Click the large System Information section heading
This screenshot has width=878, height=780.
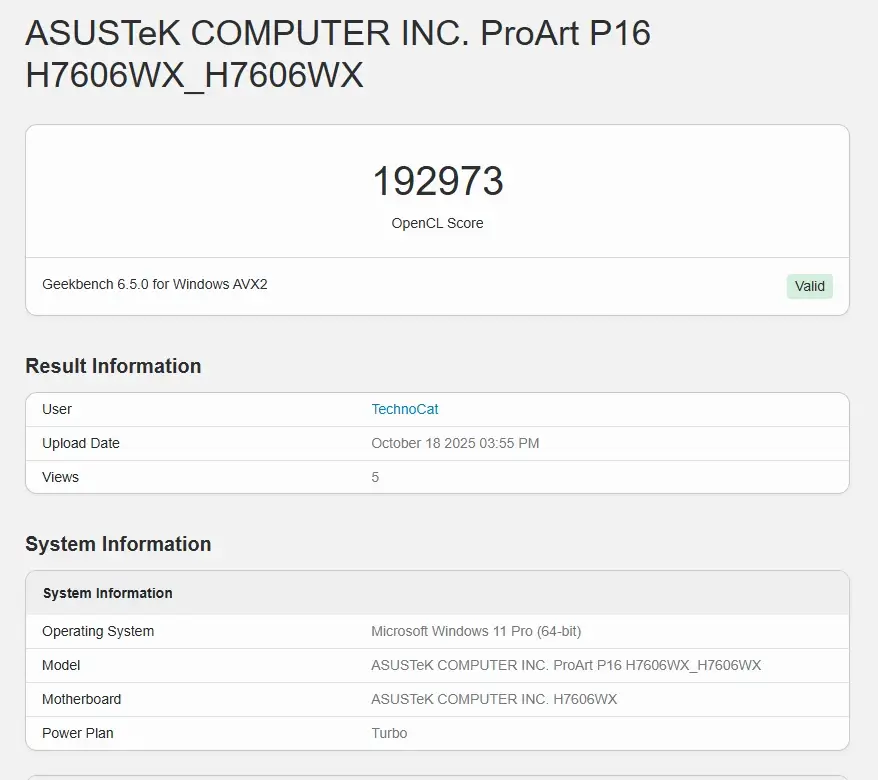click(118, 544)
